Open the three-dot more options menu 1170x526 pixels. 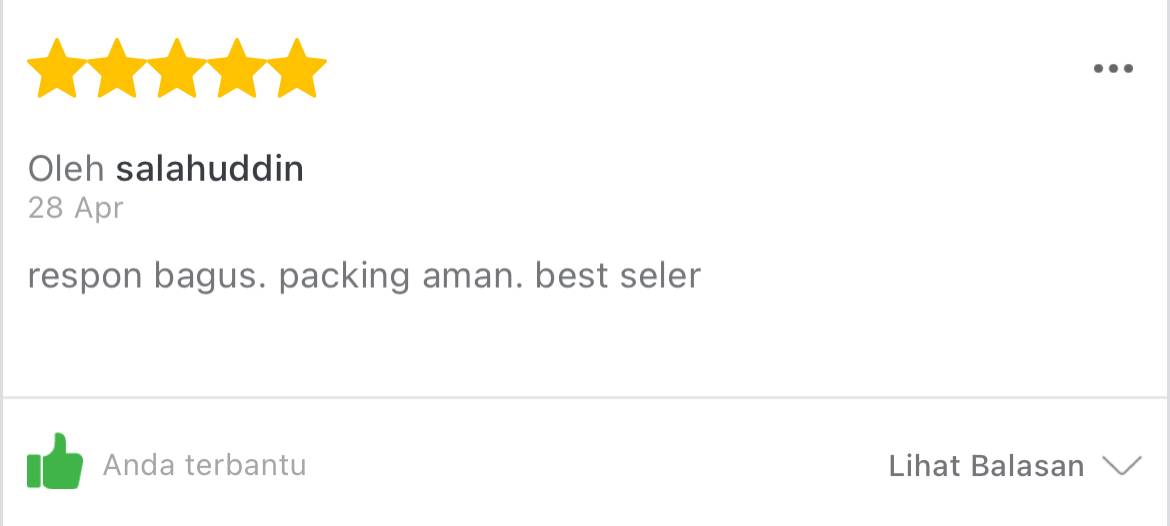click(1113, 69)
